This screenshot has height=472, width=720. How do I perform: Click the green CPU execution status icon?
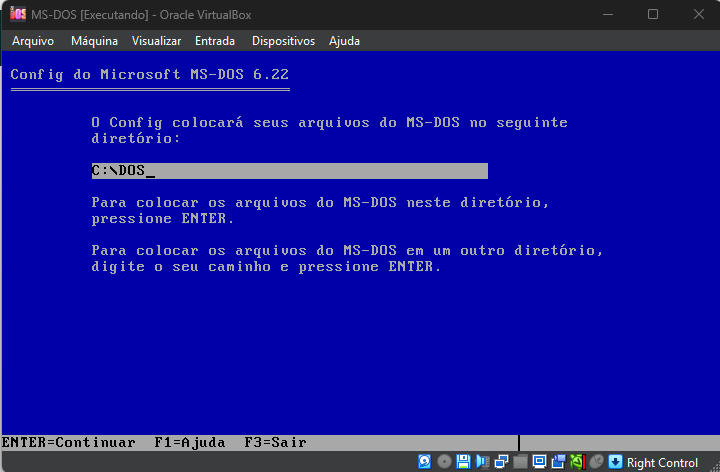(578, 461)
